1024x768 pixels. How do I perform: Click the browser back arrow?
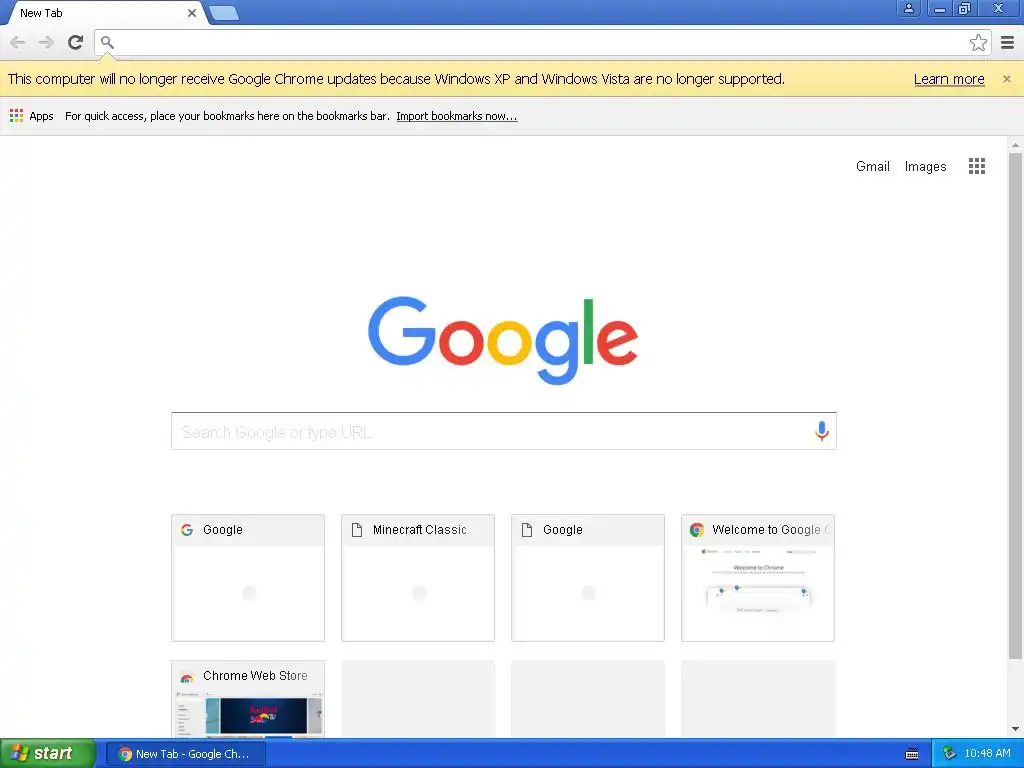click(x=18, y=42)
